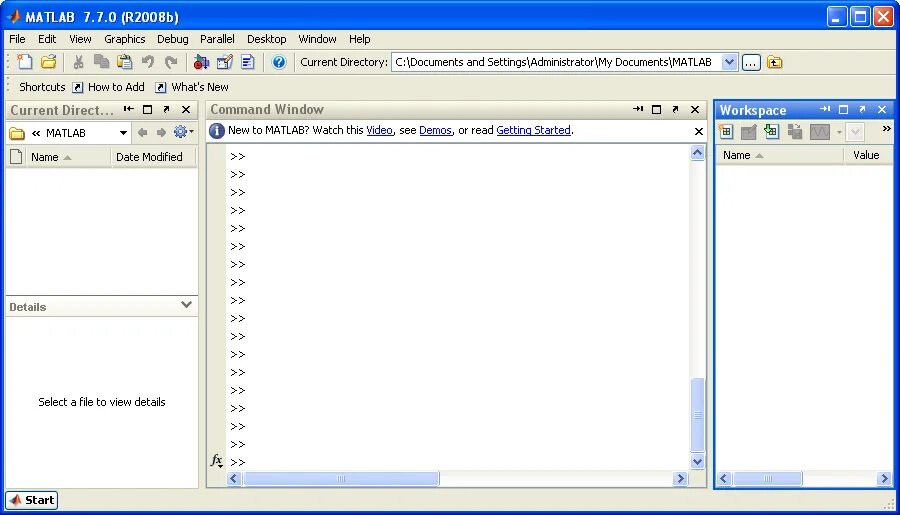The image size is (900, 515).
Task: Open the File menu
Action: tap(17, 39)
